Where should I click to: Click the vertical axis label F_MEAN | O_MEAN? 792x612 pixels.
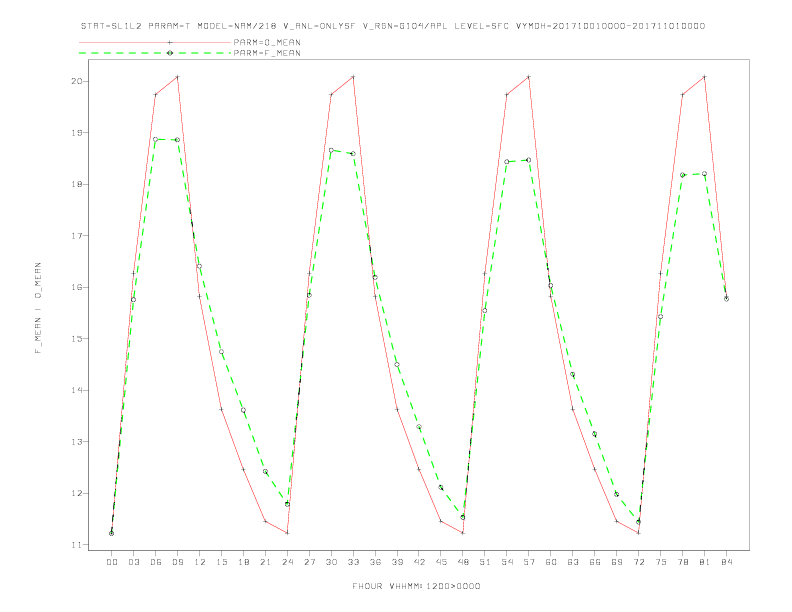pos(38,308)
